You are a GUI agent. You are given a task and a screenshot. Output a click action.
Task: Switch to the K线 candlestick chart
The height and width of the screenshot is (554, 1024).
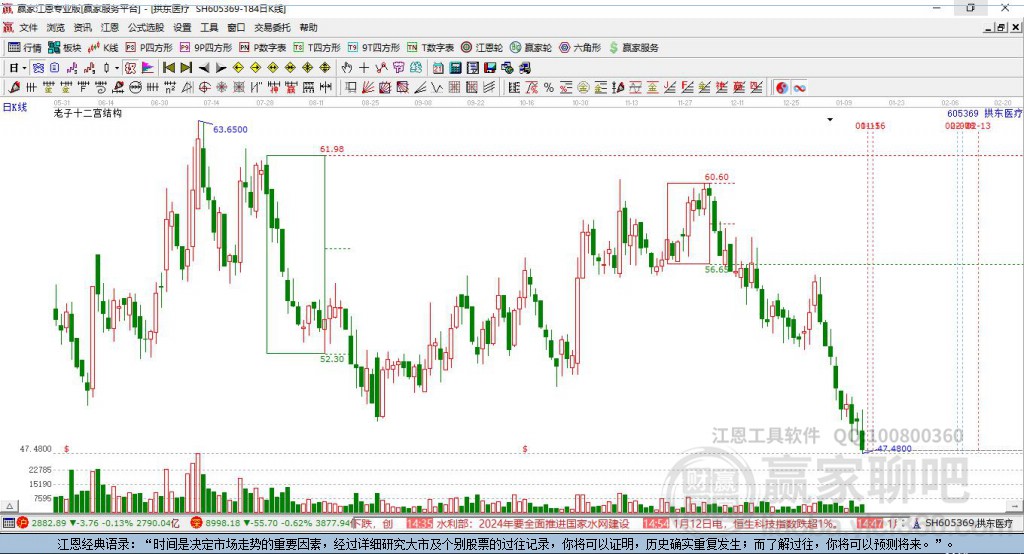pos(103,48)
